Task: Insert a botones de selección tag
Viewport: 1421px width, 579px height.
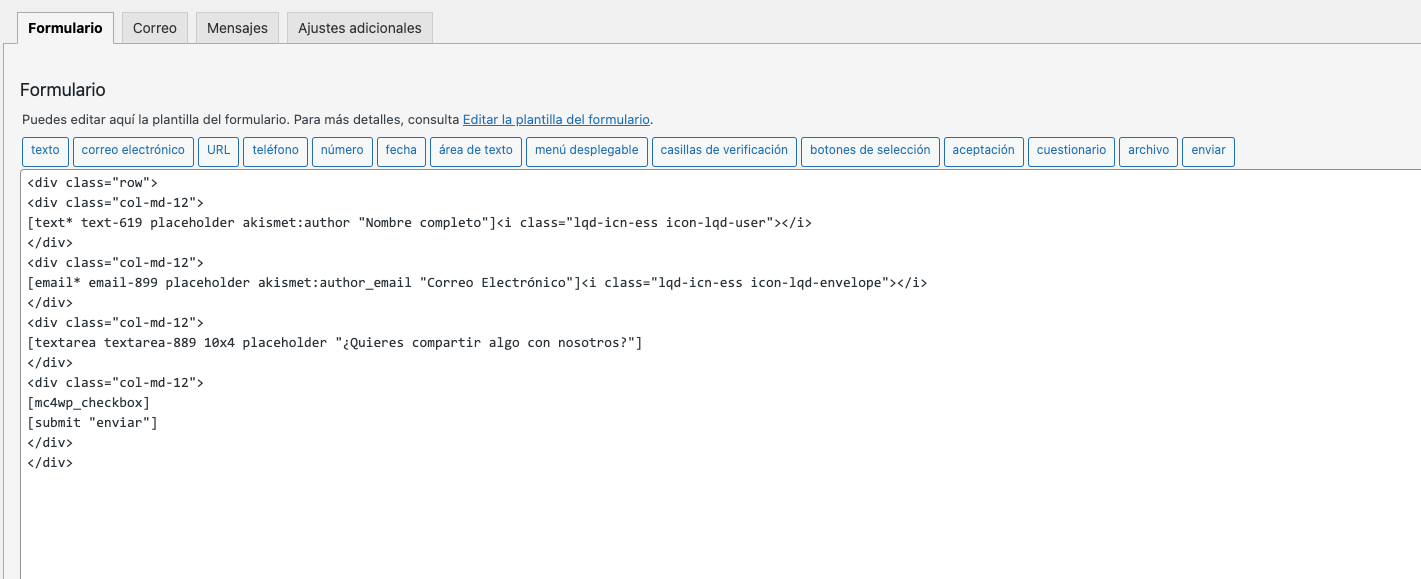Action: click(x=870, y=151)
